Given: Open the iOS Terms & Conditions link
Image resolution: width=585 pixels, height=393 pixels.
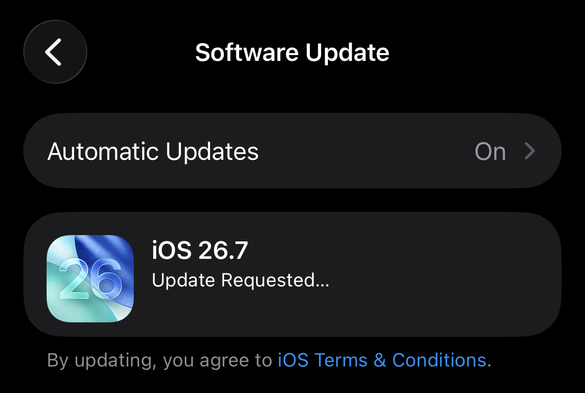Looking at the screenshot, I should click(x=382, y=360).
